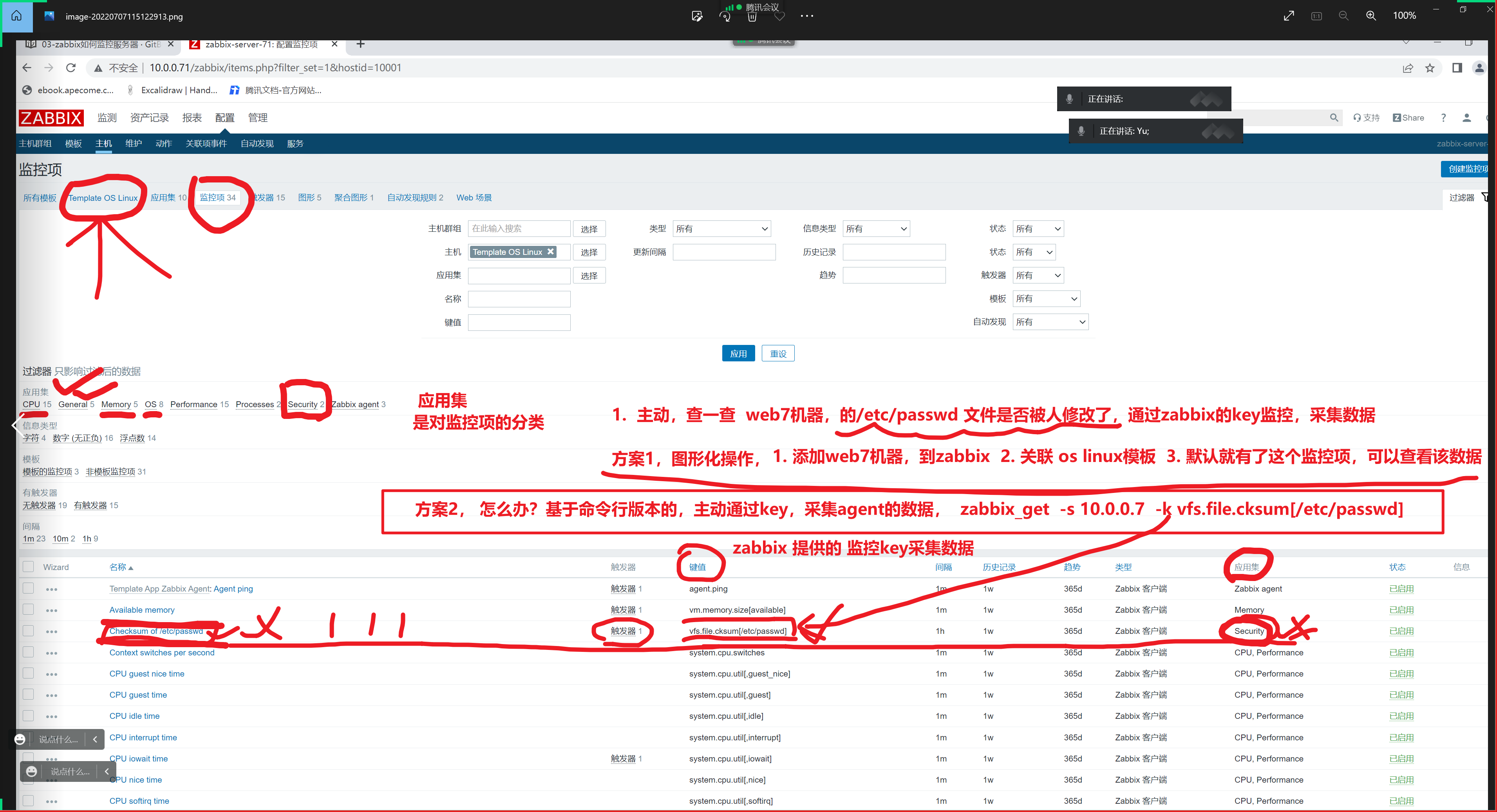Open the 类型 dropdown
Viewport: 1497px width, 812px height.
[x=722, y=229]
